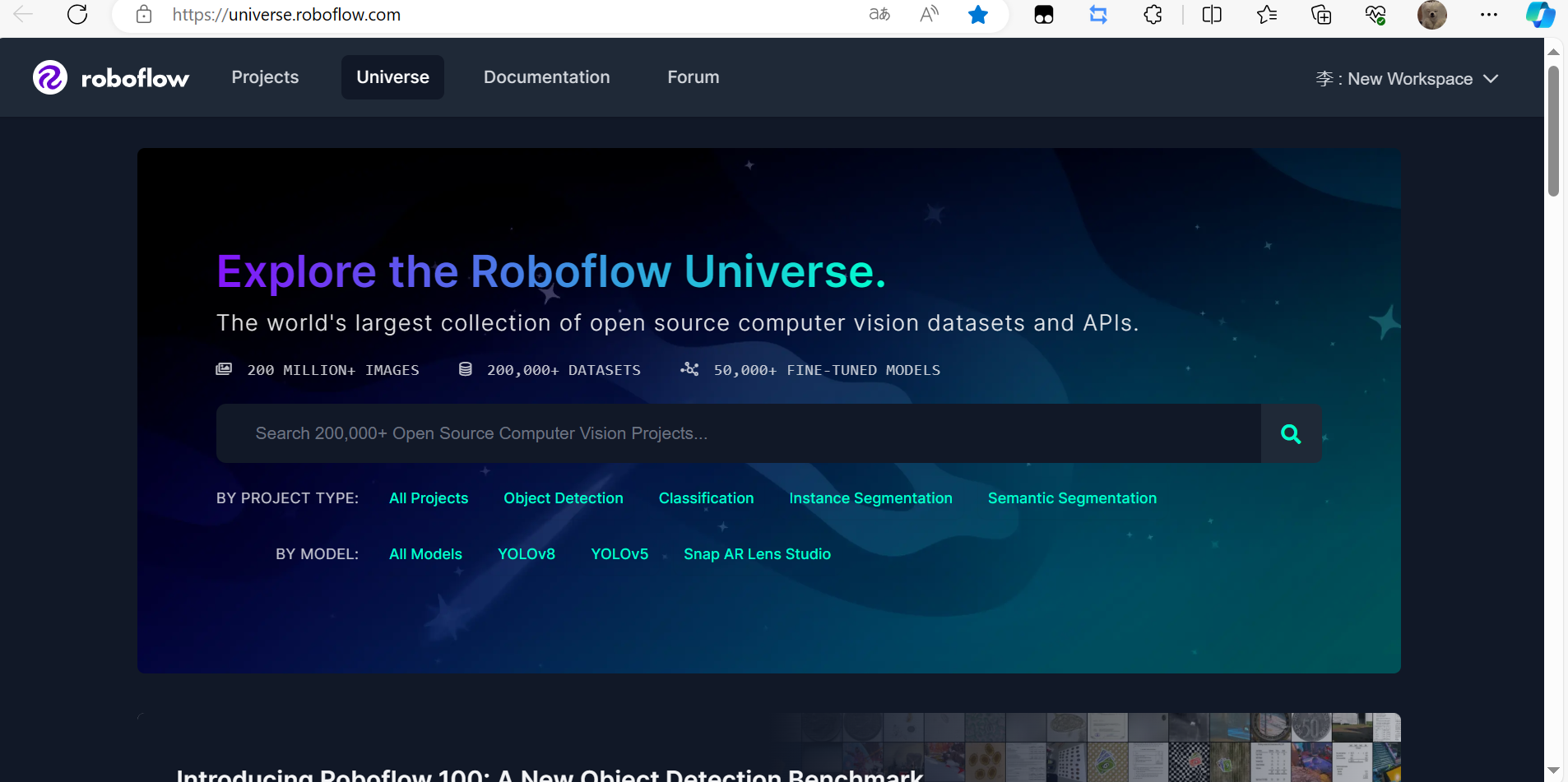Filter by YOLOv8 model
1568x782 pixels.
[527, 554]
